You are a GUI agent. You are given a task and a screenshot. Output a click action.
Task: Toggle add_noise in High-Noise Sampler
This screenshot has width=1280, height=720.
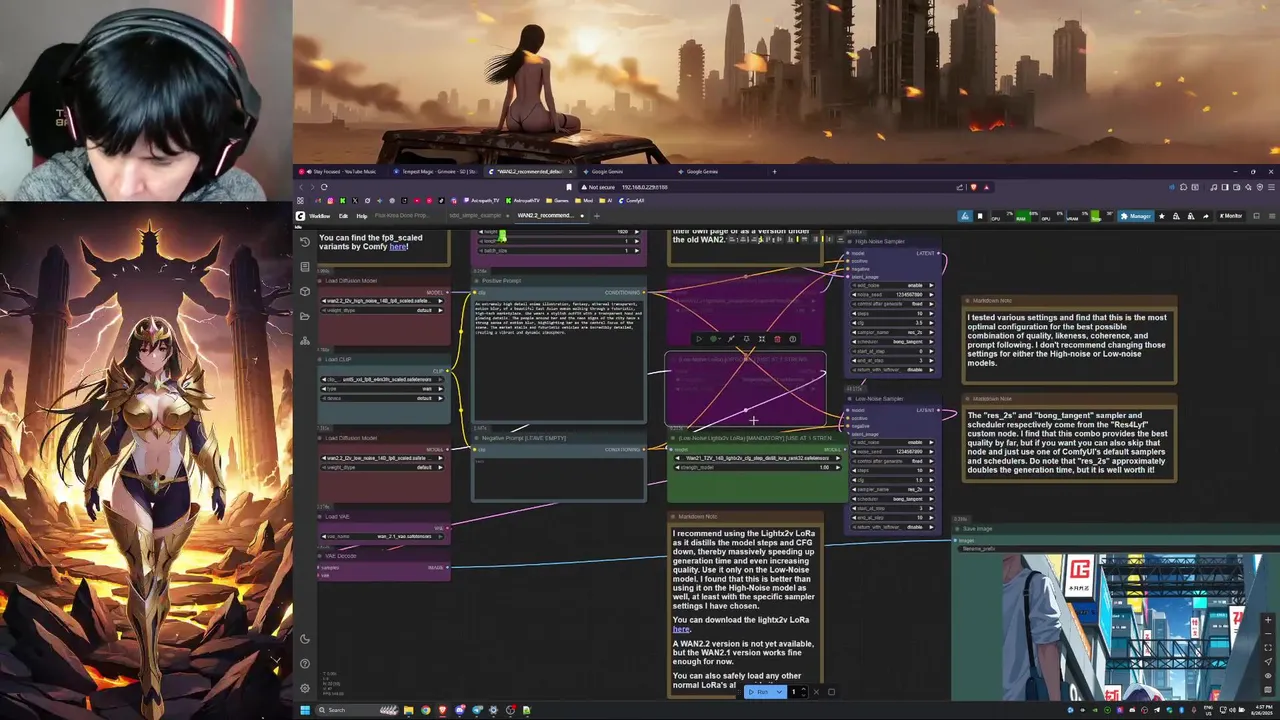tap(892, 285)
